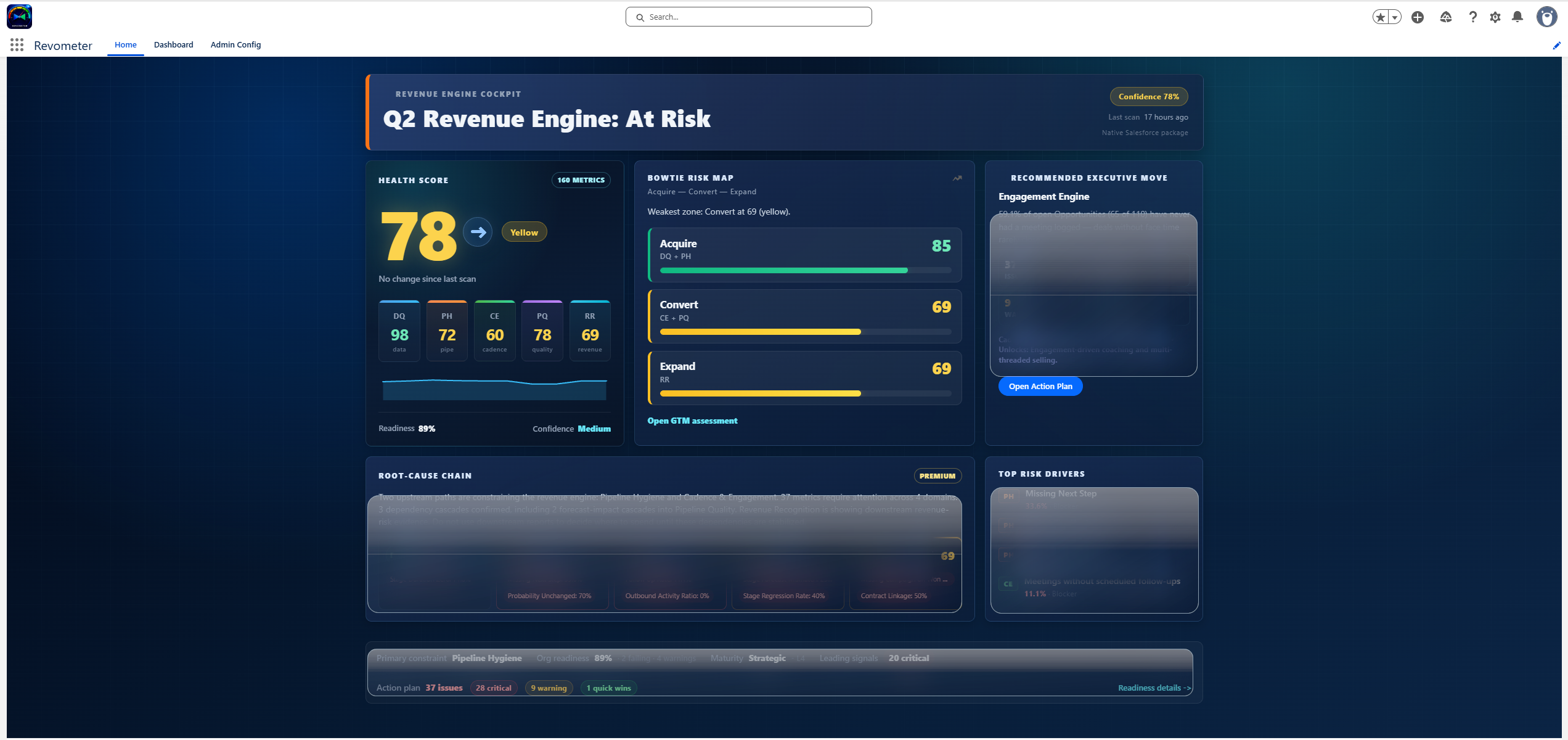Open the Favorites star icon
1568x740 pixels.
pos(1381,17)
